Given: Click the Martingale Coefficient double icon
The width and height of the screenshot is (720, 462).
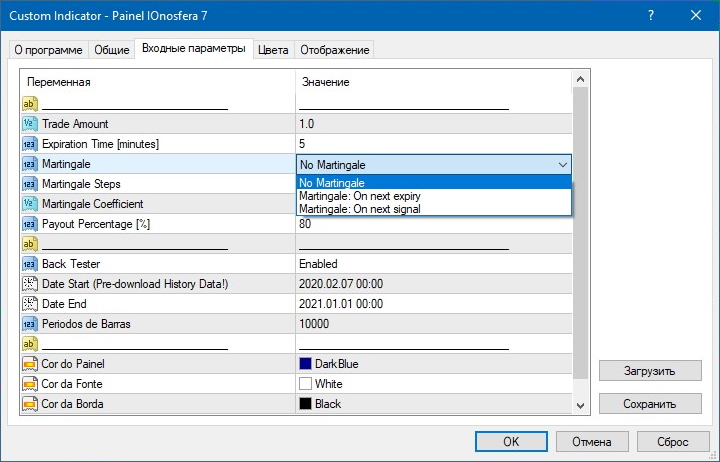Looking at the screenshot, I should pos(29,204).
